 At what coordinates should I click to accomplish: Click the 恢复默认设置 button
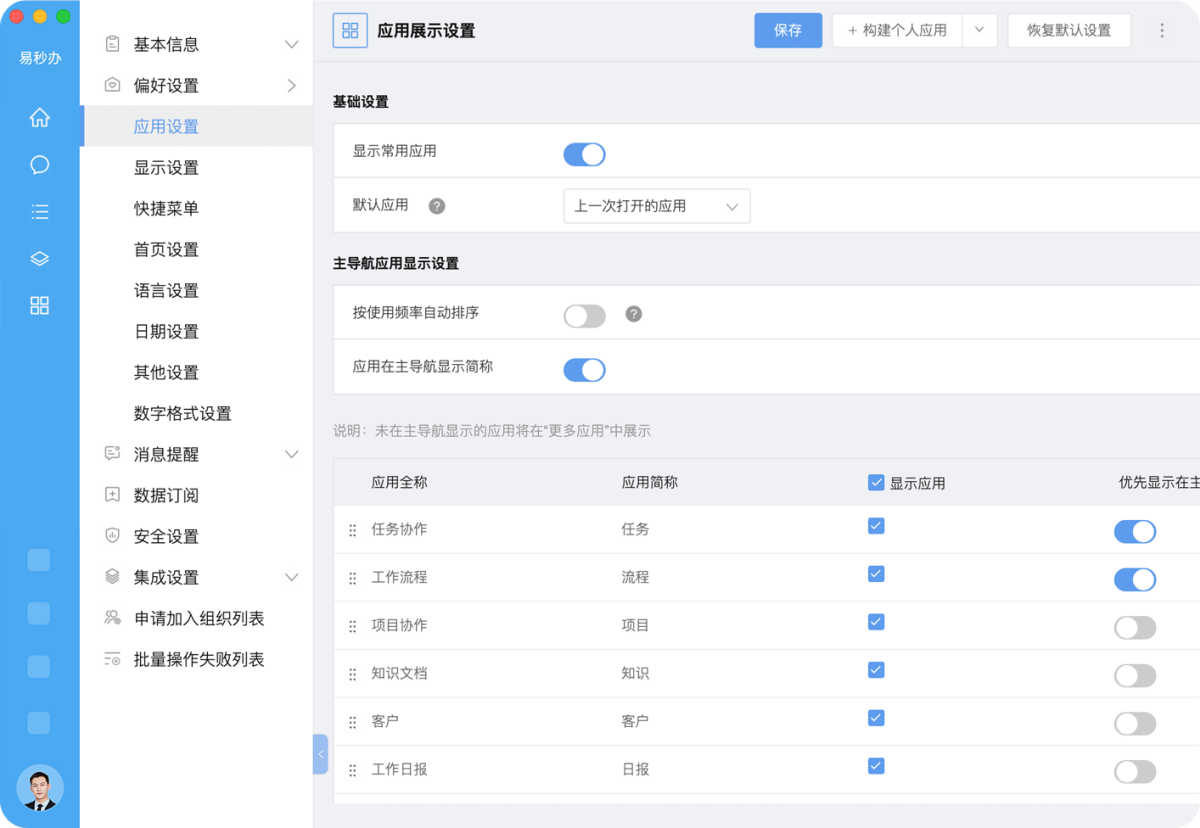[x=1069, y=30]
